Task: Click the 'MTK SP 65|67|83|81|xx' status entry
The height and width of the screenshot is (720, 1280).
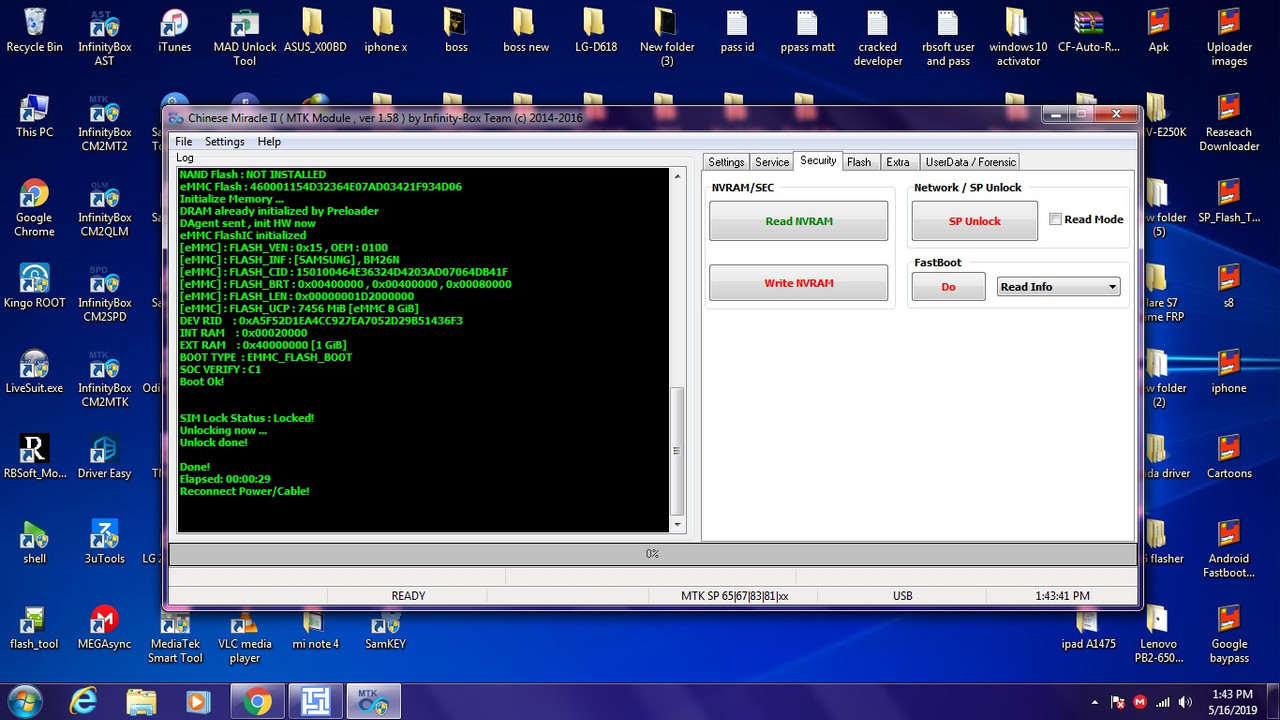Action: click(734, 595)
